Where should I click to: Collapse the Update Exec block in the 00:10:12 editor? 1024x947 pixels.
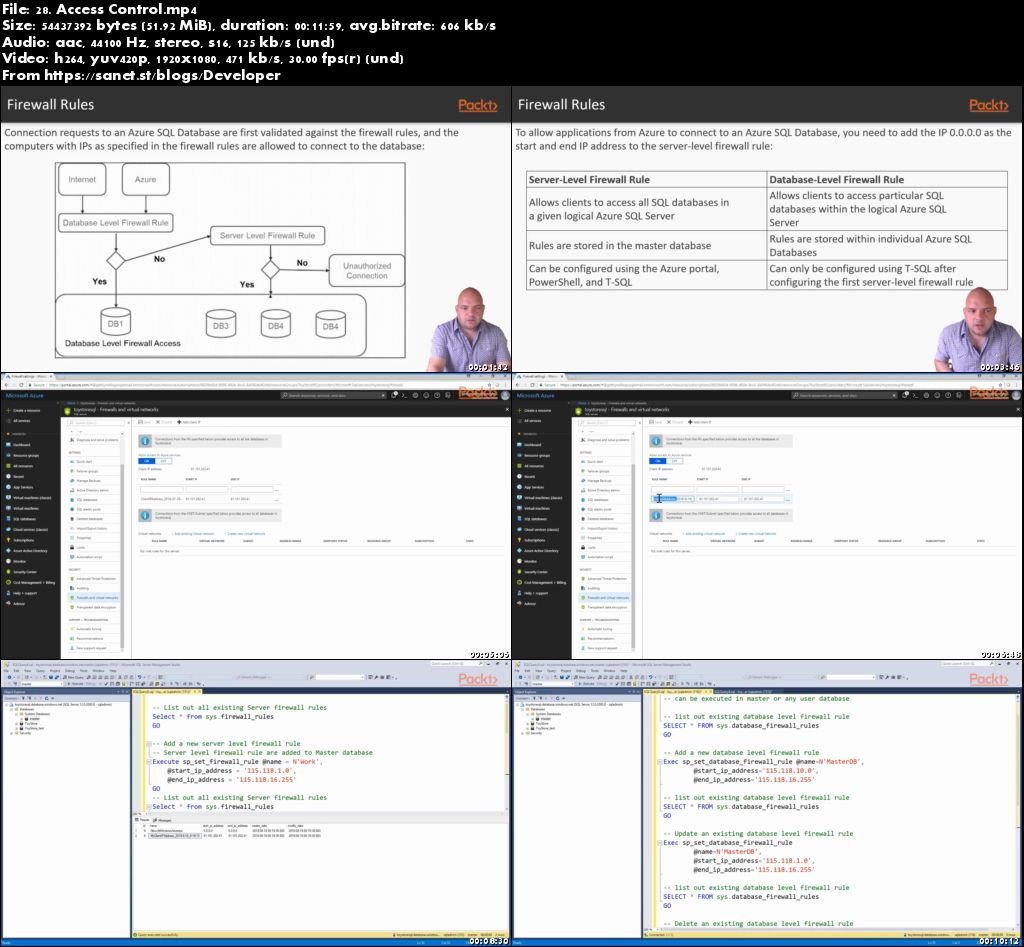coord(660,843)
